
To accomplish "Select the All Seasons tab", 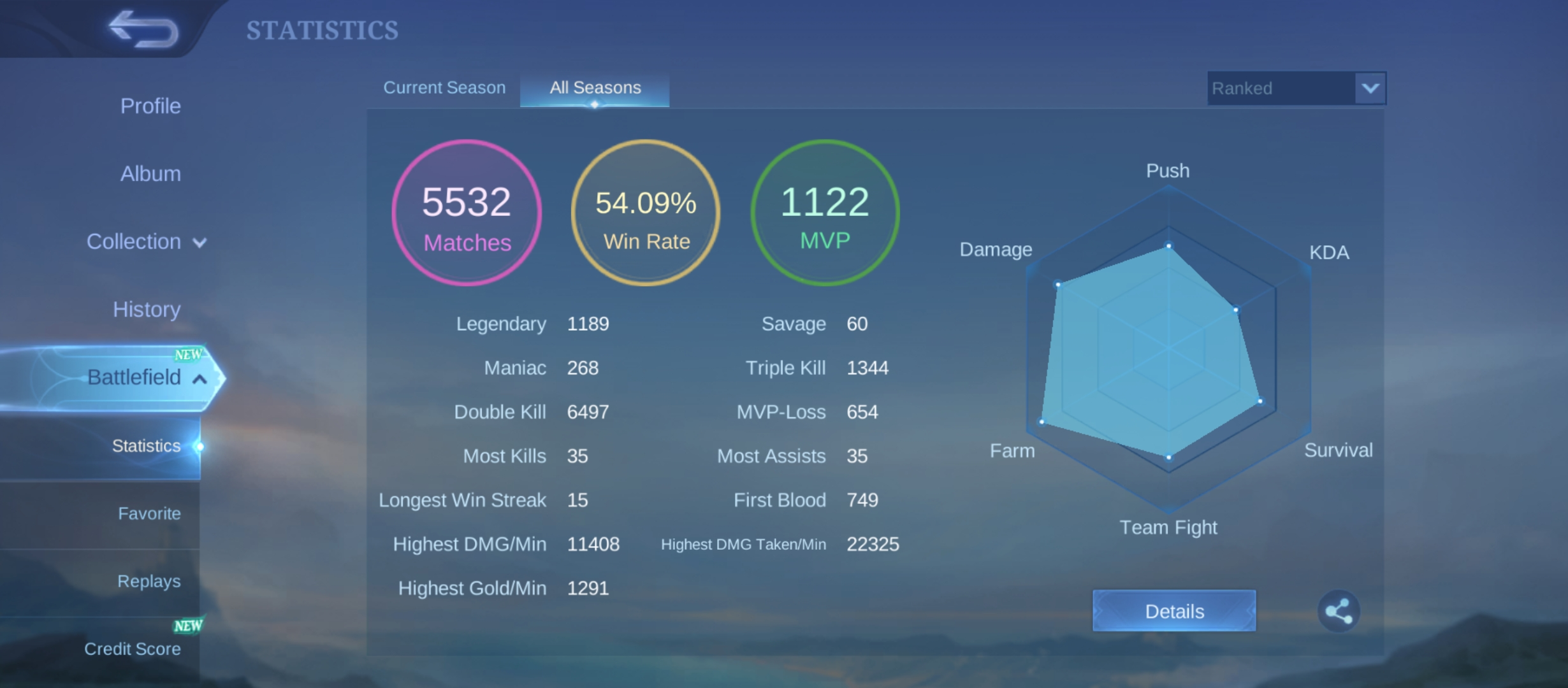I will 595,88.
